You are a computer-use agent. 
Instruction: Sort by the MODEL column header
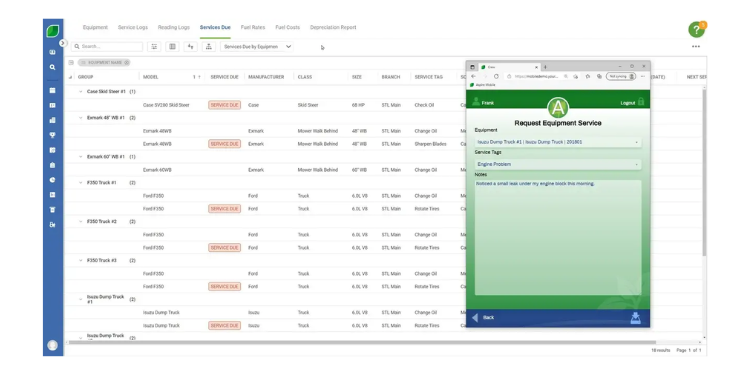coord(151,77)
